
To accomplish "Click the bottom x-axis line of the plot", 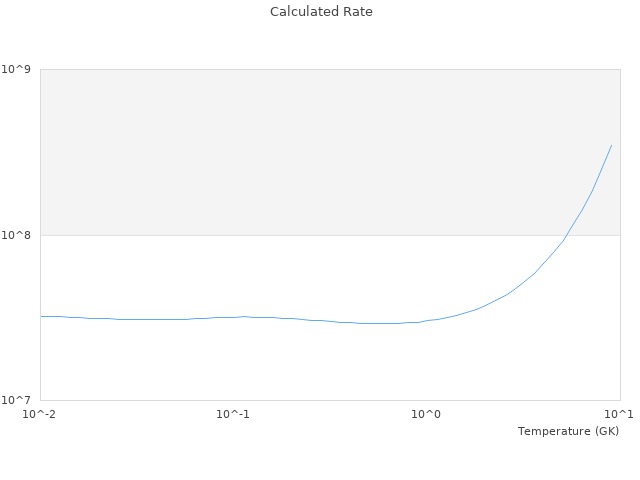I will click(300, 400).
